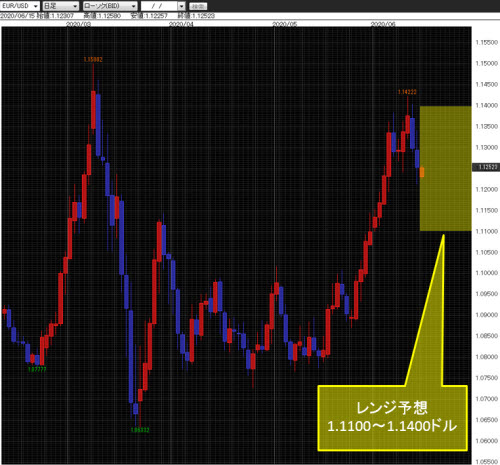Click the 1.14222 high price label

pyautogui.click(x=407, y=92)
